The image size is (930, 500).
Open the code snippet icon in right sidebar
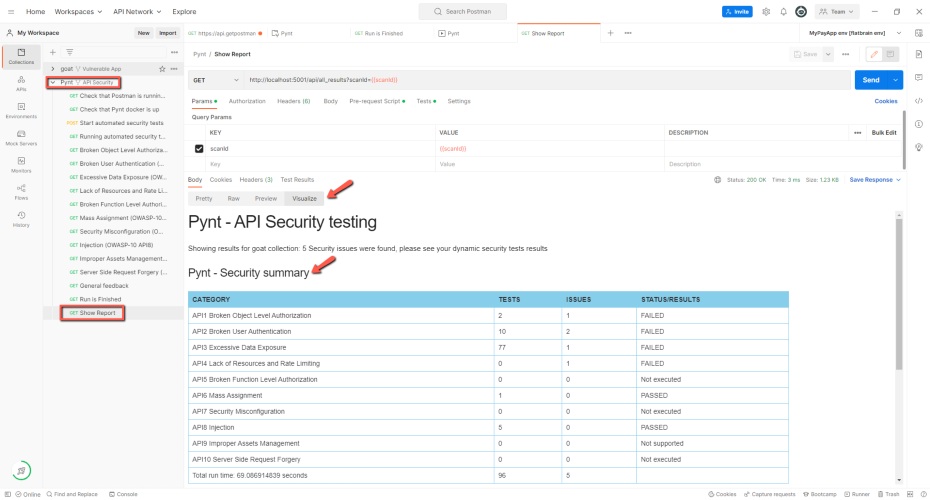click(919, 101)
